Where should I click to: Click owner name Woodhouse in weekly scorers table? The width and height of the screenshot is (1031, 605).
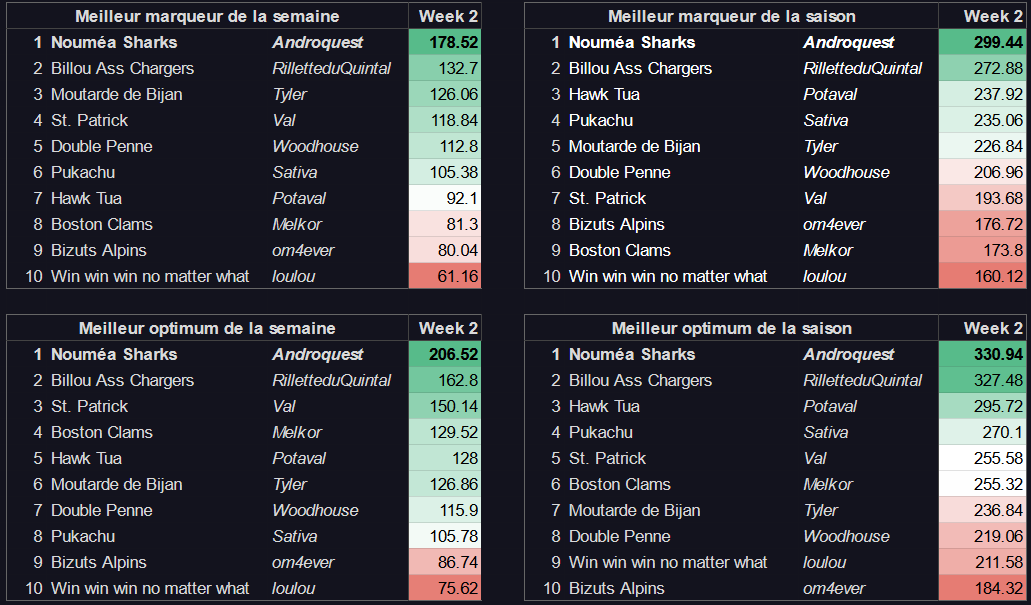click(316, 147)
